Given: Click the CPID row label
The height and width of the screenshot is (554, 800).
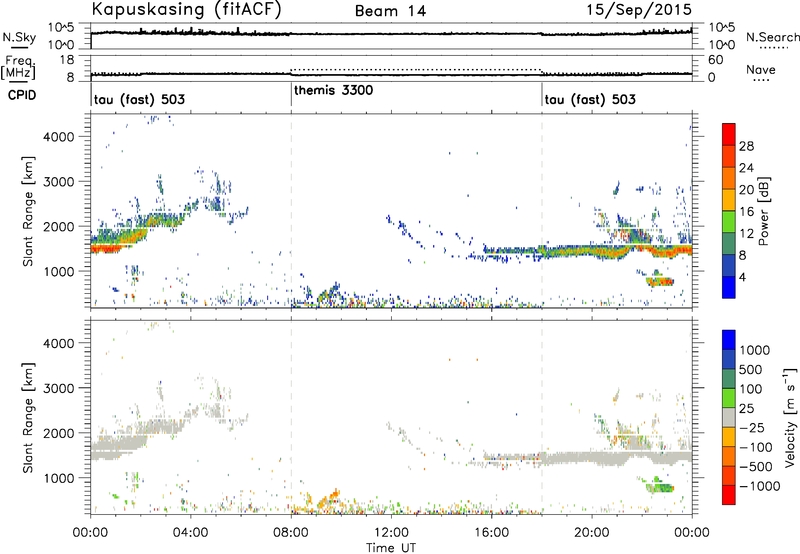Looking at the screenshot, I should coord(22,95).
